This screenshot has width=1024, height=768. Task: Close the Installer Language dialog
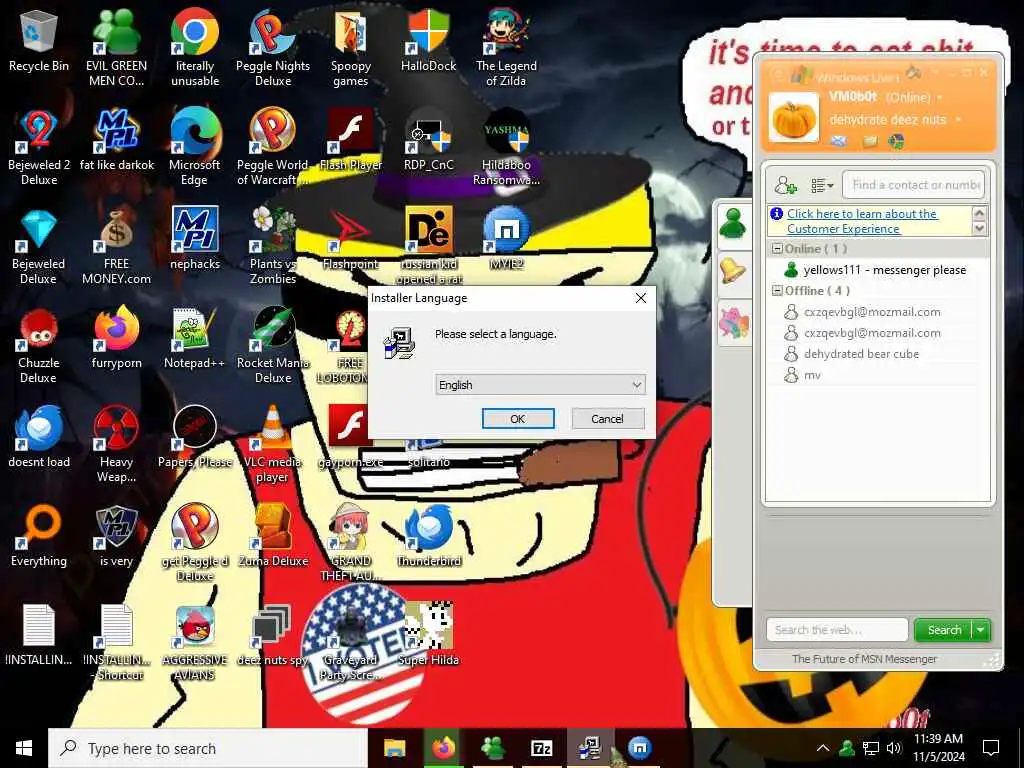[641, 298]
